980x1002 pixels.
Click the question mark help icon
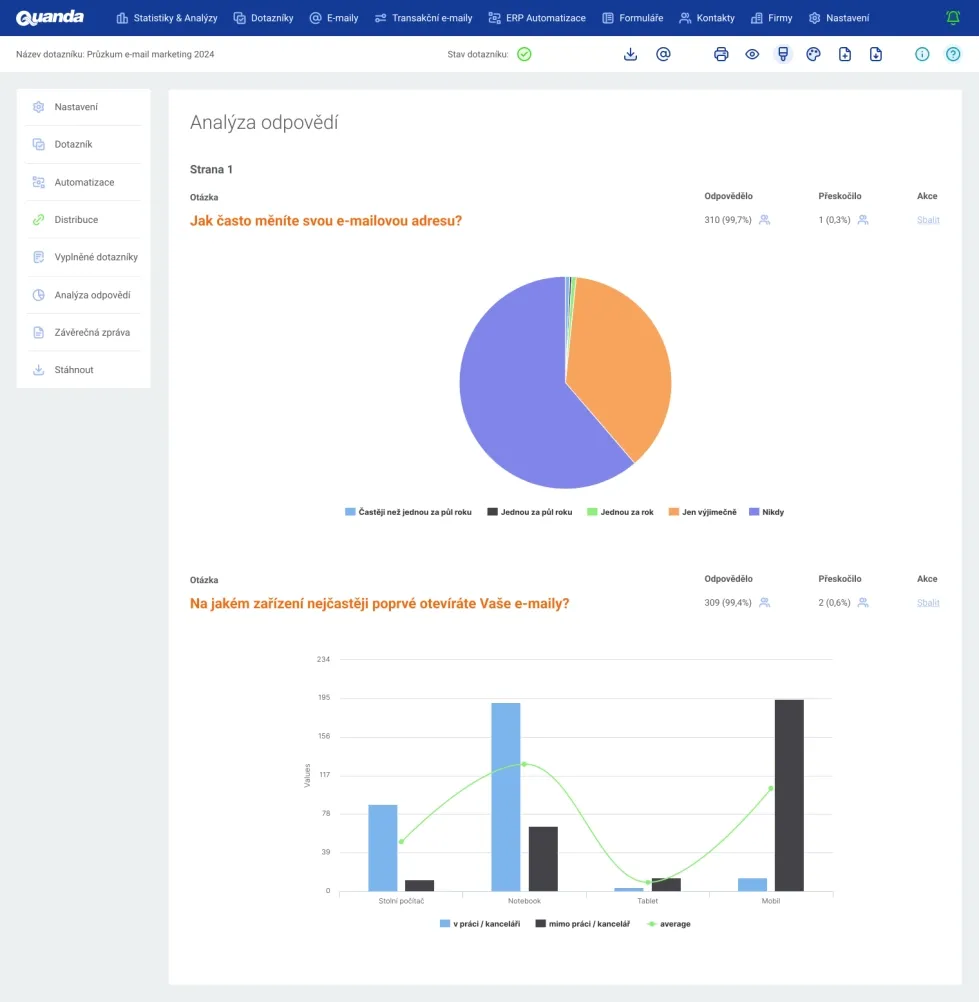click(953, 54)
